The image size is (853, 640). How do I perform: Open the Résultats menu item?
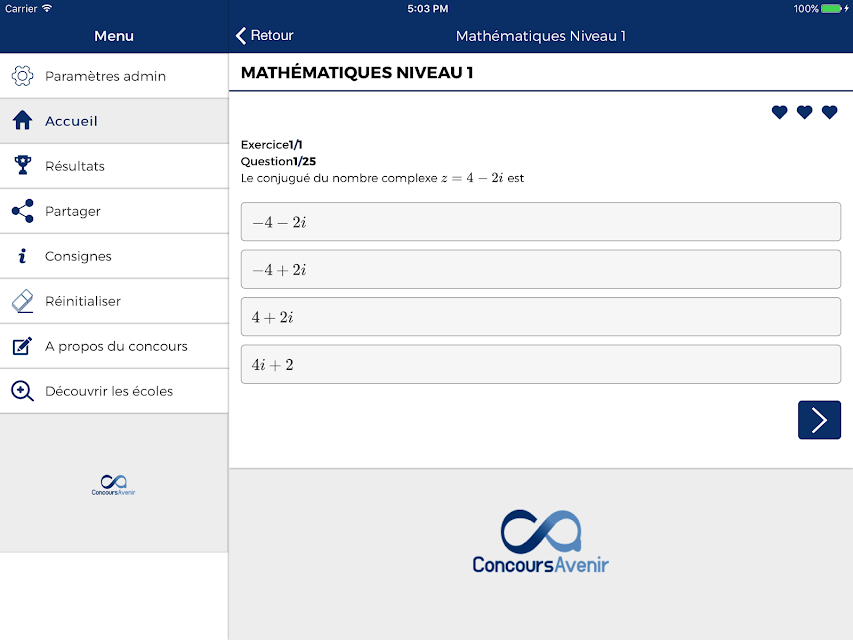coord(114,166)
